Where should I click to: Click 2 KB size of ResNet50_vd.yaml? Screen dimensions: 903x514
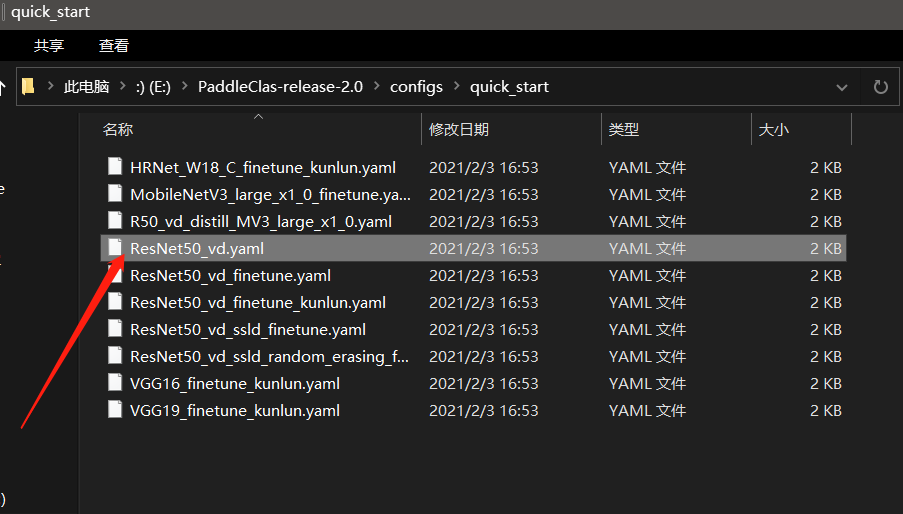(x=826, y=249)
